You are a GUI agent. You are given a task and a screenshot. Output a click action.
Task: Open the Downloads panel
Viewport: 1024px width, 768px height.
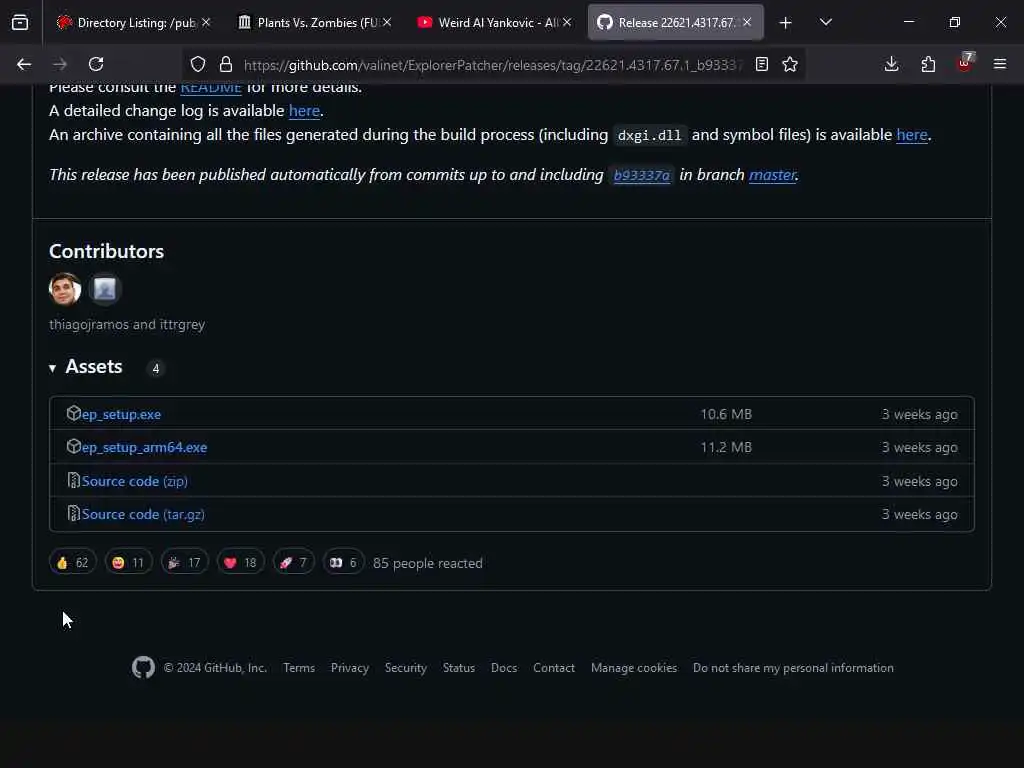pos(891,64)
